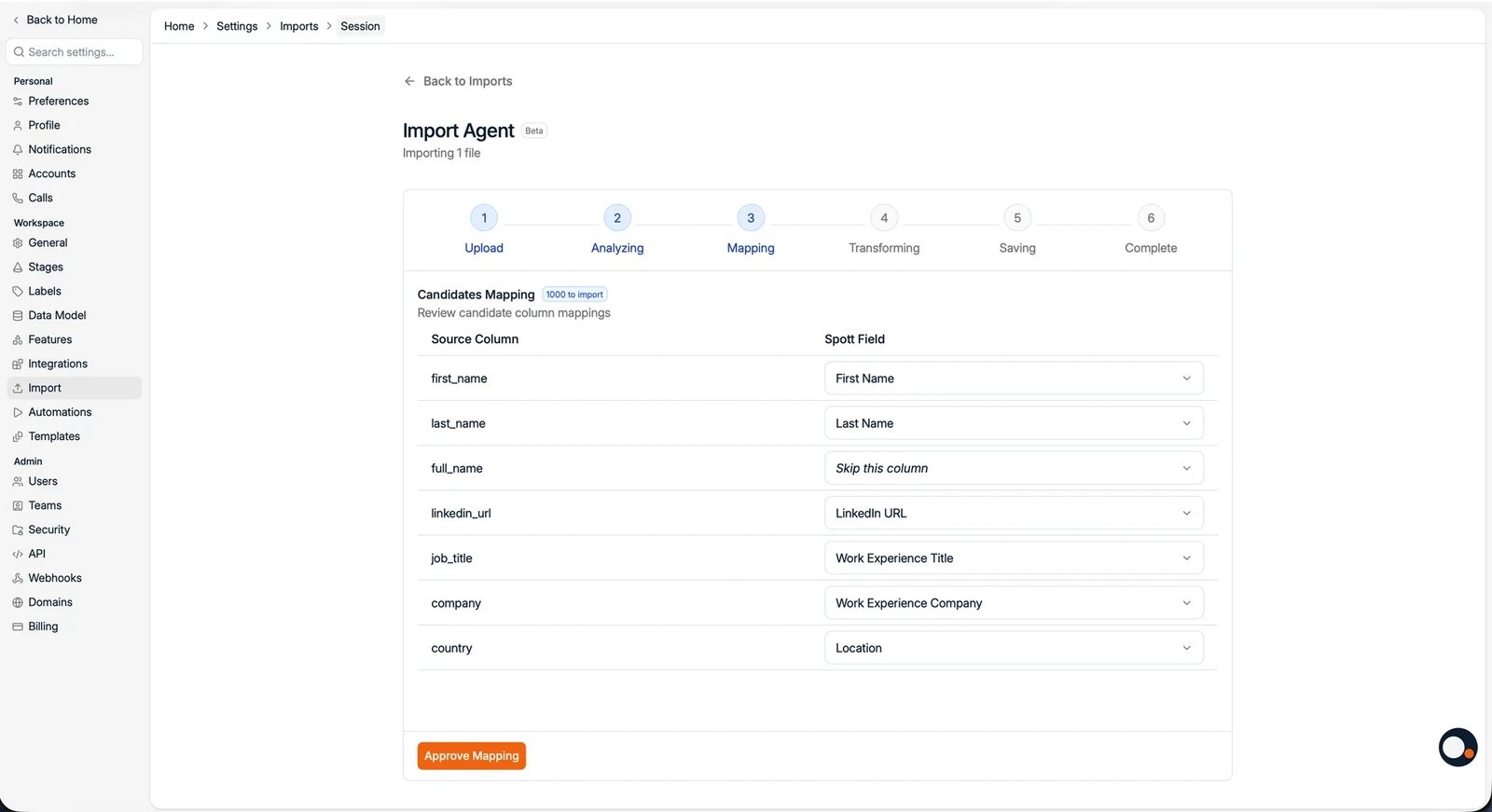Click the Candidates Mapping heading
The height and width of the screenshot is (812, 1492).
[476, 295]
